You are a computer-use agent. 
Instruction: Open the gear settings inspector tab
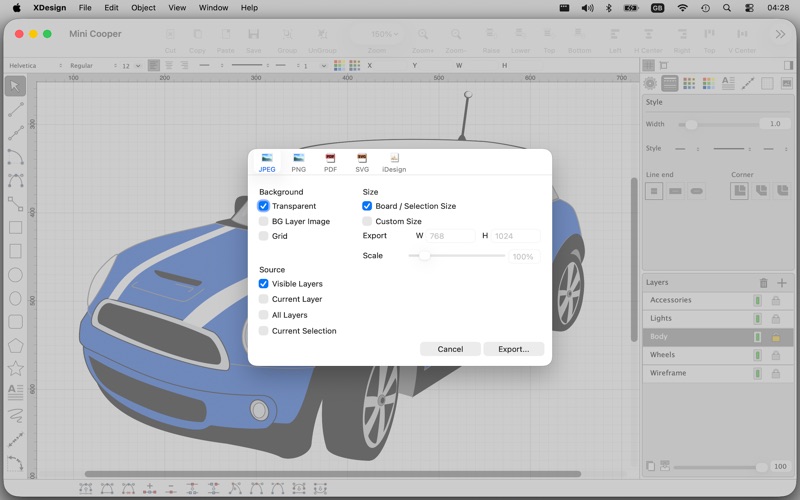click(650, 83)
